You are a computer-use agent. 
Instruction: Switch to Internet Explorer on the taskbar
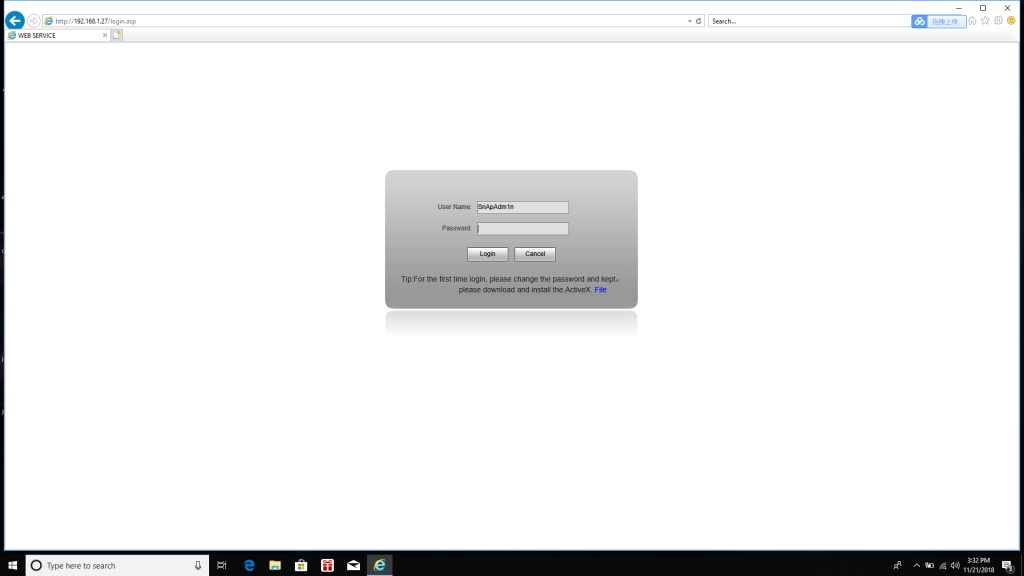point(379,566)
